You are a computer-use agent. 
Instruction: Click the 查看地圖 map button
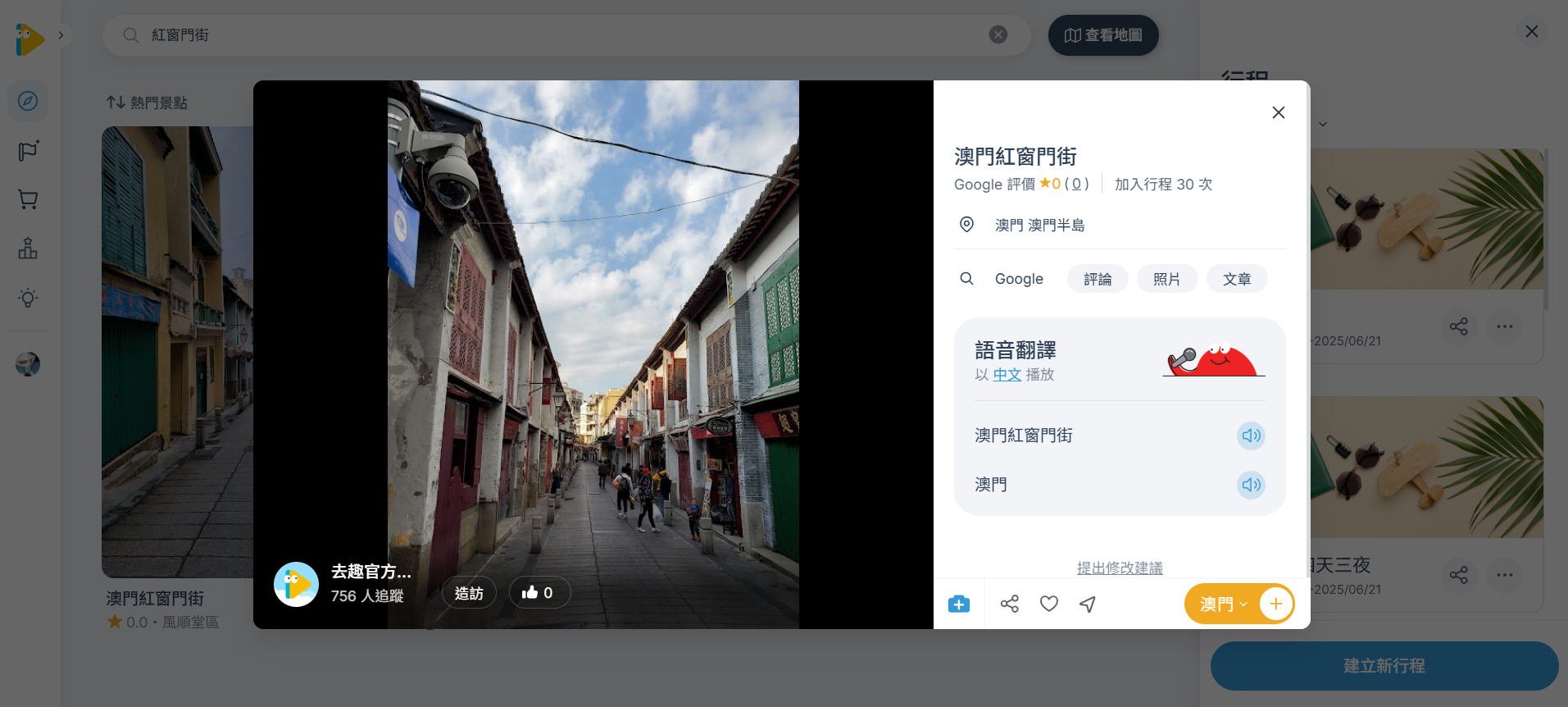[x=1103, y=35]
